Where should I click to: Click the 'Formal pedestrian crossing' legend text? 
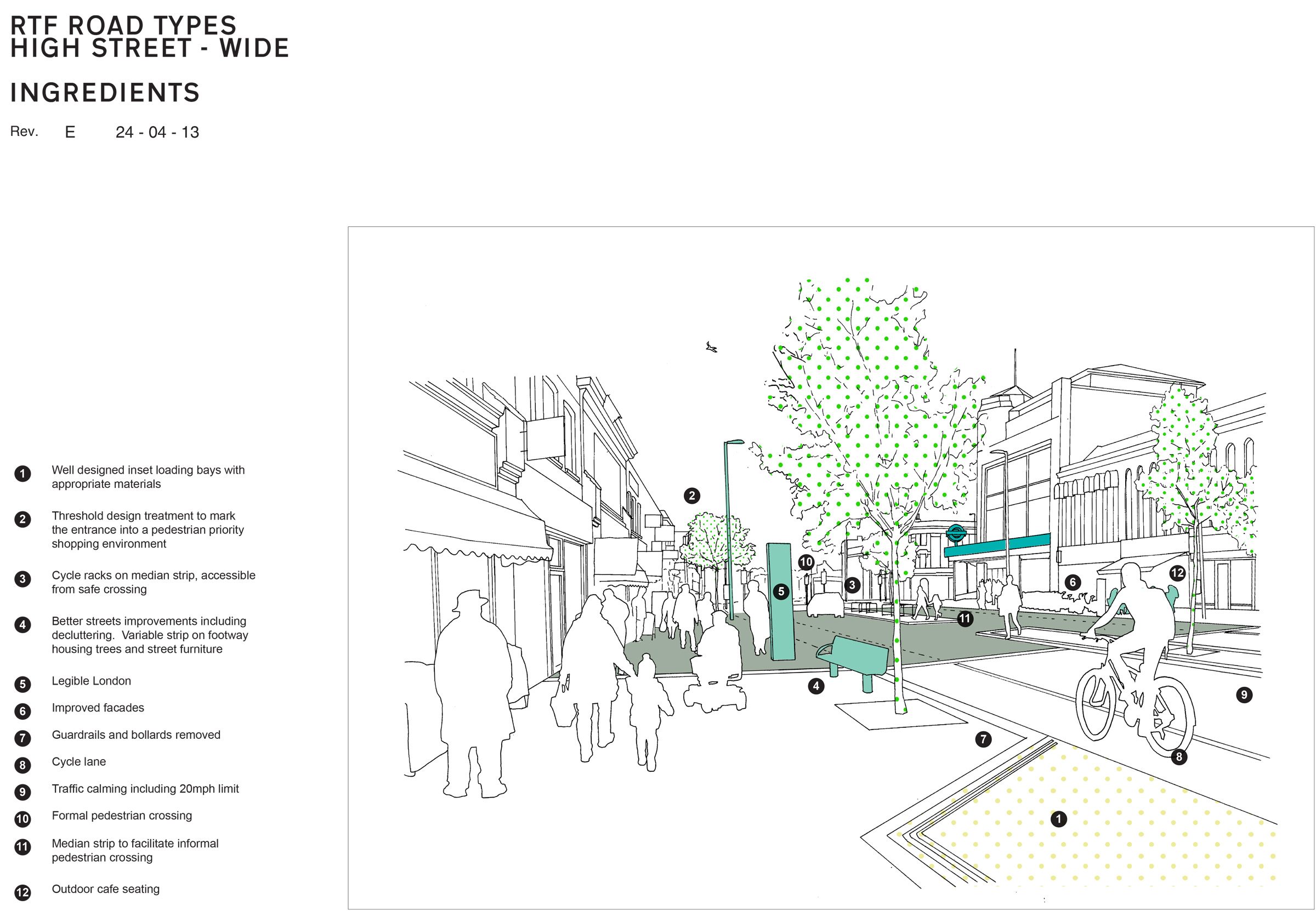(122, 816)
